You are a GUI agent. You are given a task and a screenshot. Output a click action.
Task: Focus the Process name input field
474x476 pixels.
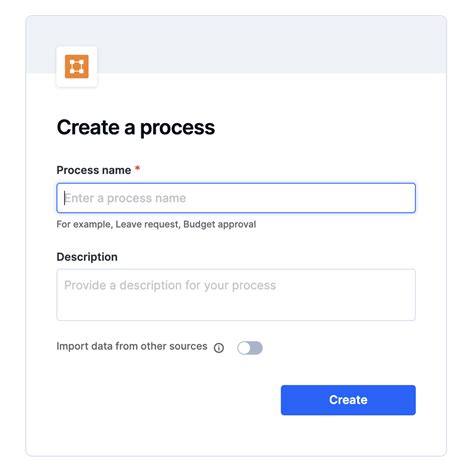pyautogui.click(x=236, y=198)
